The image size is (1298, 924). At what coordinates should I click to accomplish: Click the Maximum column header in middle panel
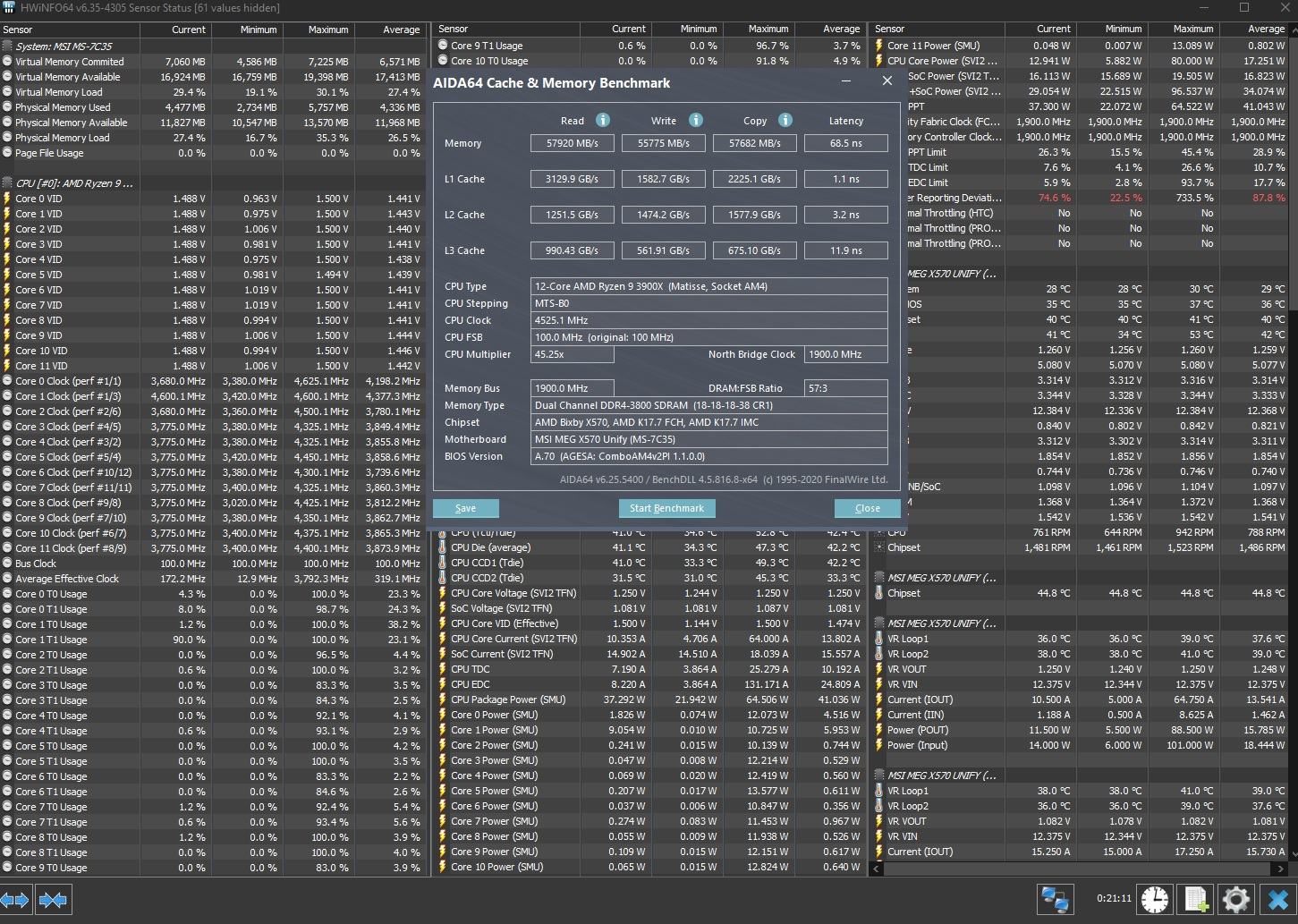[758, 29]
